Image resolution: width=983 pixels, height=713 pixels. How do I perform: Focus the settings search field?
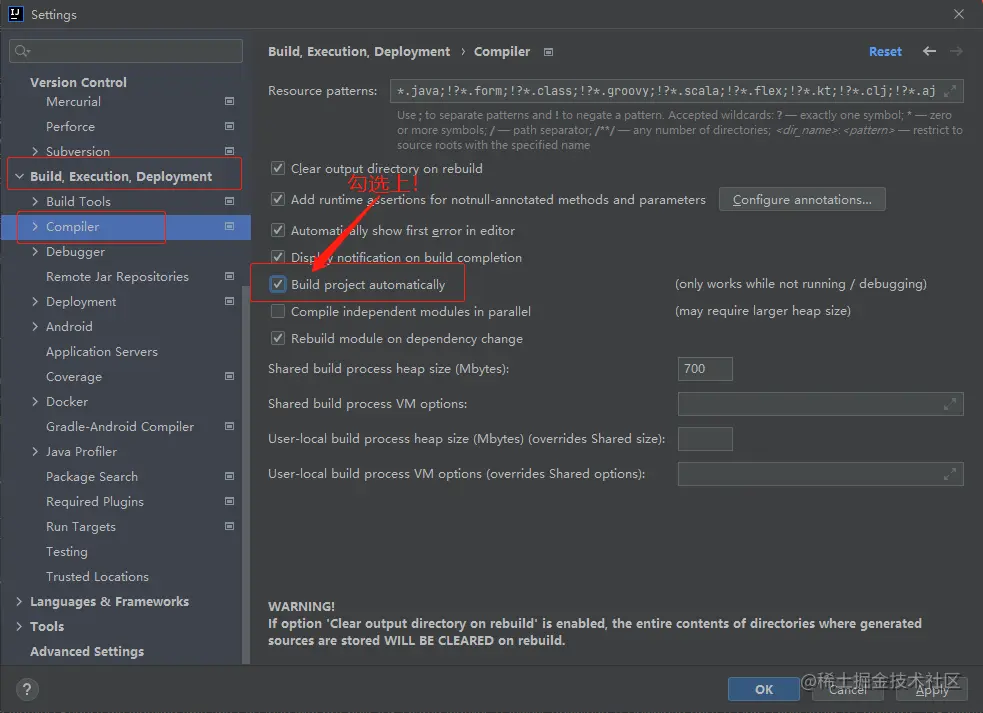pyautogui.click(x=125, y=51)
